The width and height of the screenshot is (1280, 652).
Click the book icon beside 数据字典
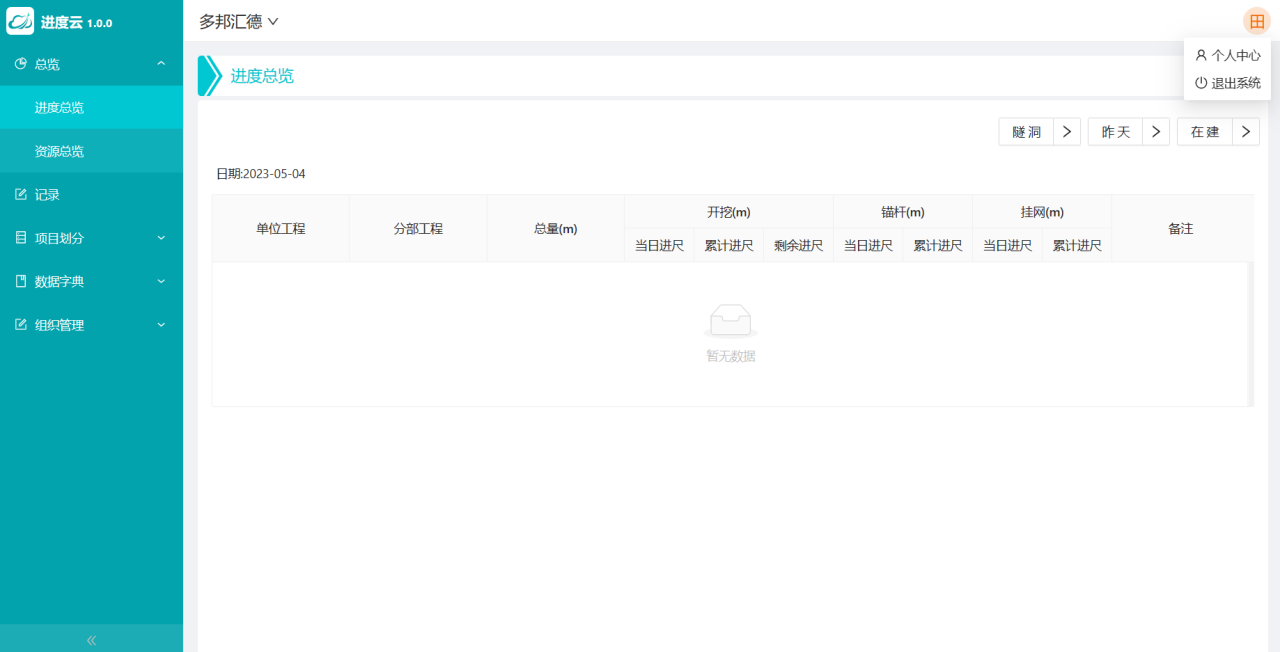click(x=21, y=282)
